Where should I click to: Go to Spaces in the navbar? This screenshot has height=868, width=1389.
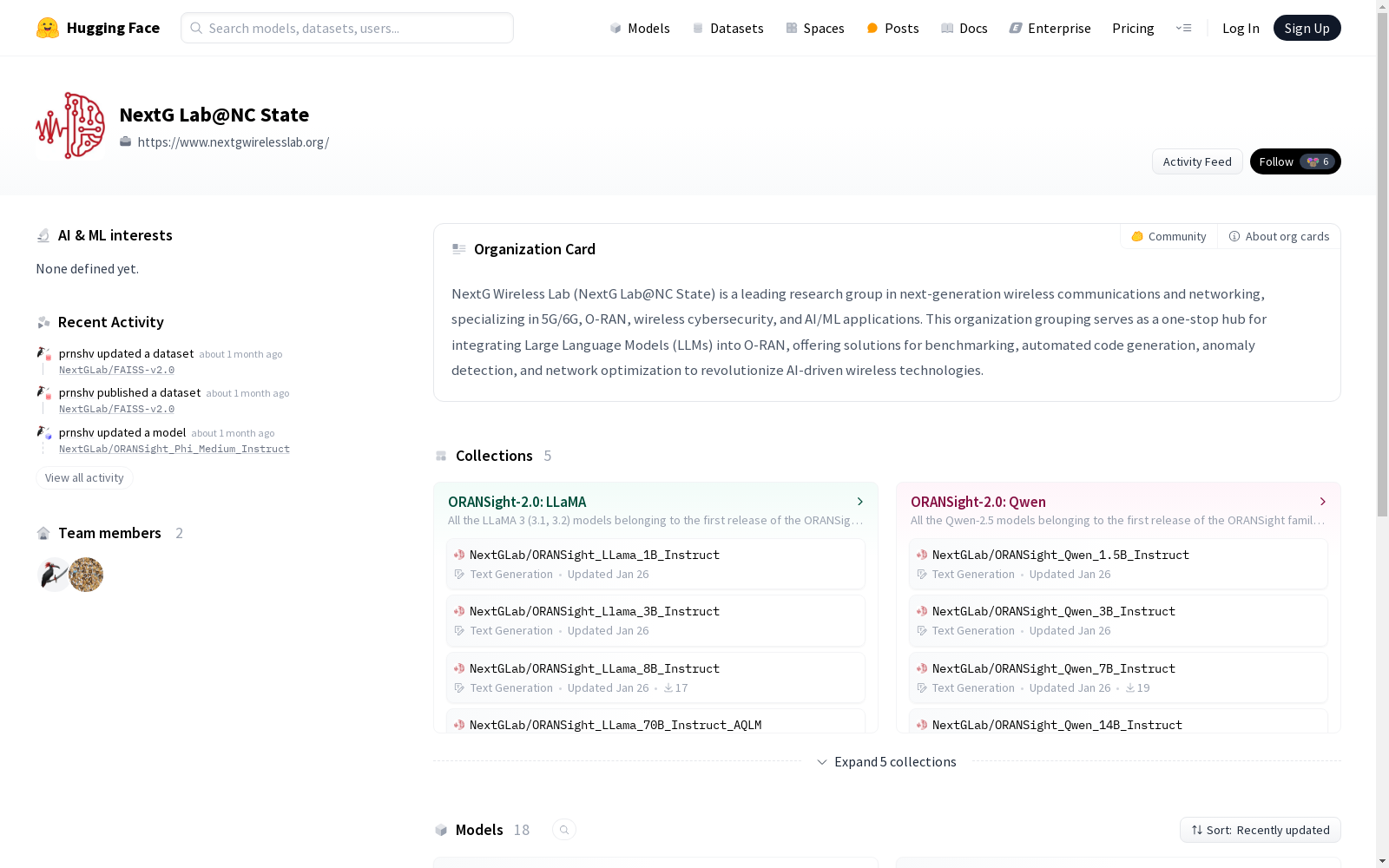pyautogui.click(x=814, y=28)
